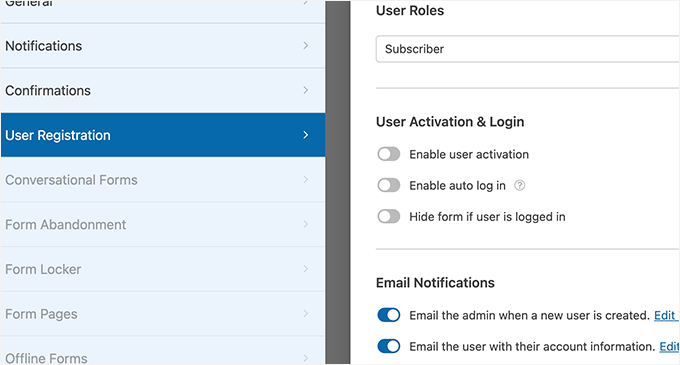Select the User Registration settings section
Screen dimensions: 680x365
tap(163, 135)
